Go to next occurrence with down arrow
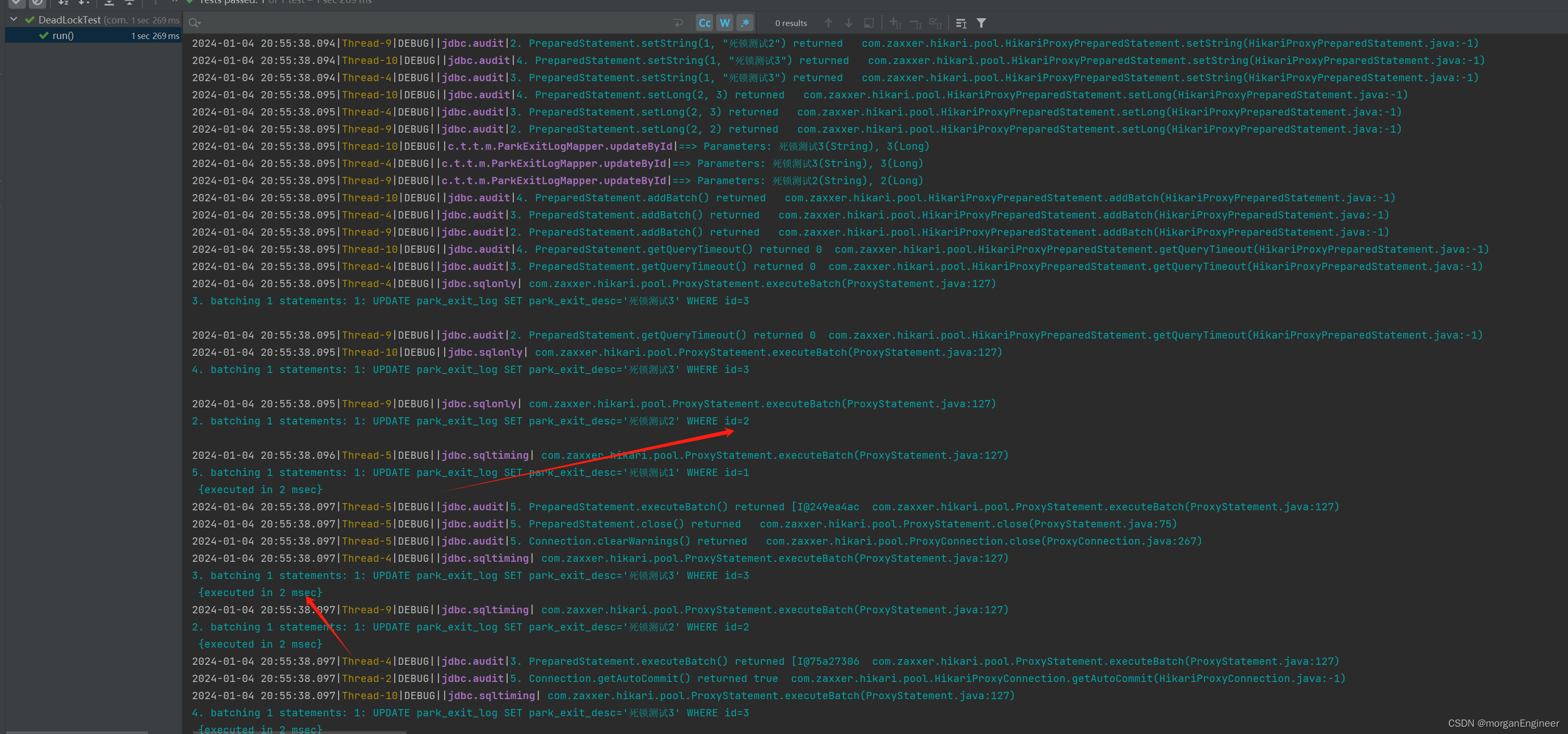1568x734 pixels. 849,23
